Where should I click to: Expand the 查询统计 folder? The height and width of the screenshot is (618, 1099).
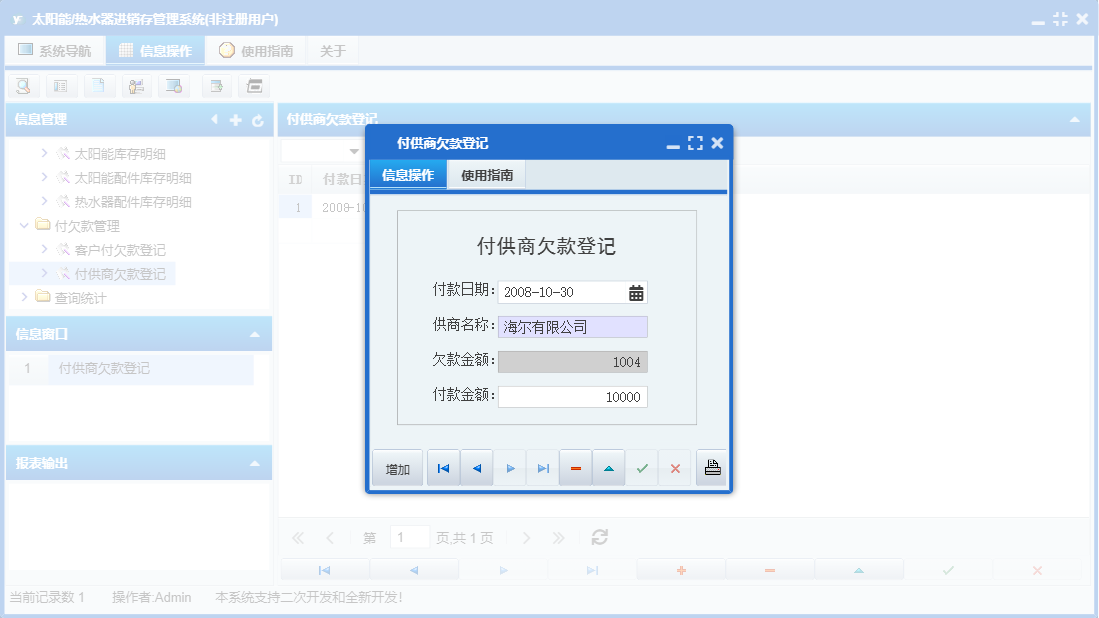point(24,296)
